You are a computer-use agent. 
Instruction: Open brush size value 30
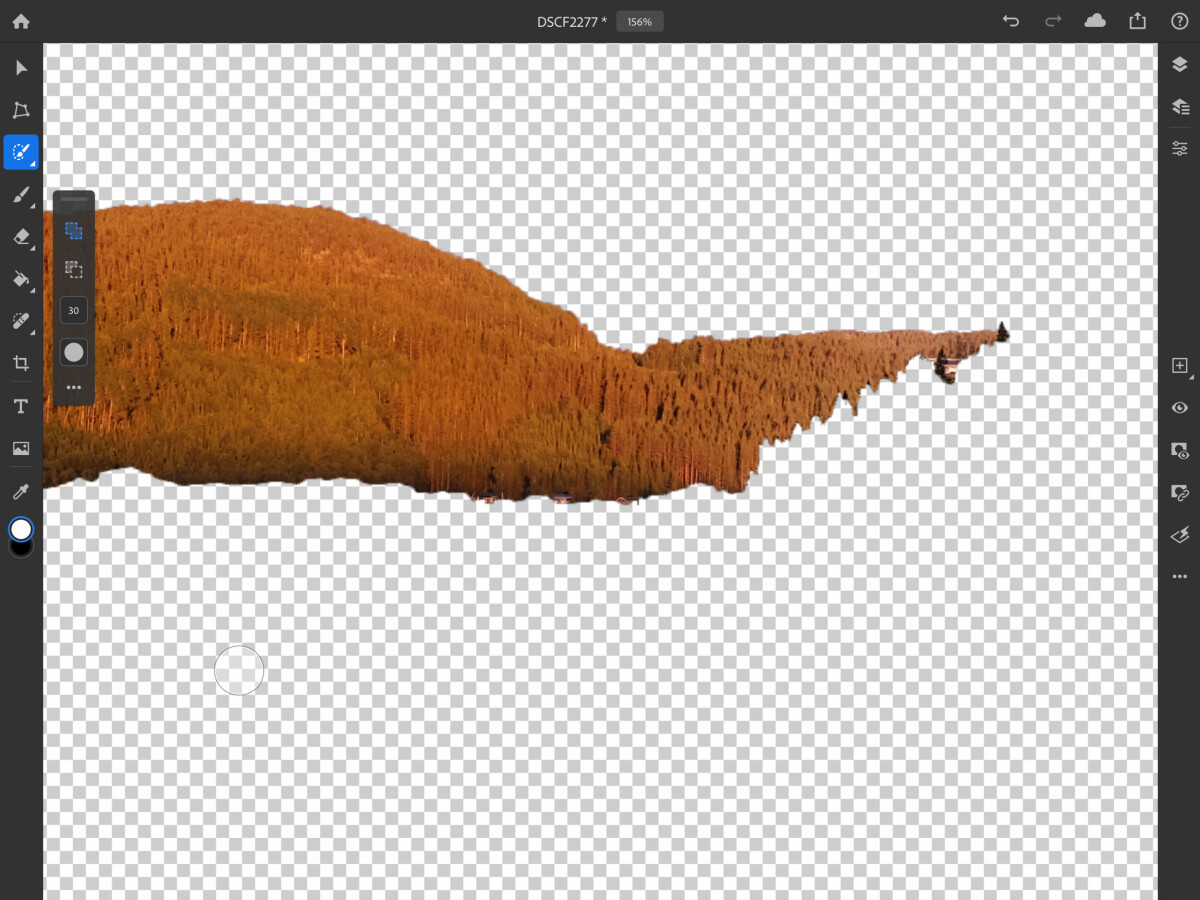[74, 311]
